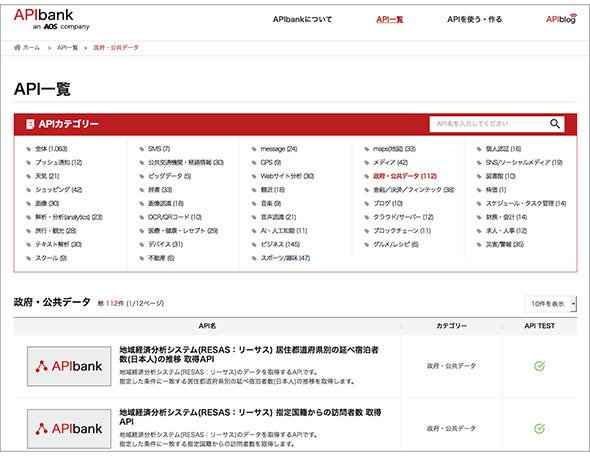The image size is (590, 456).
Task: Select the スクール category
Action: 51,258
